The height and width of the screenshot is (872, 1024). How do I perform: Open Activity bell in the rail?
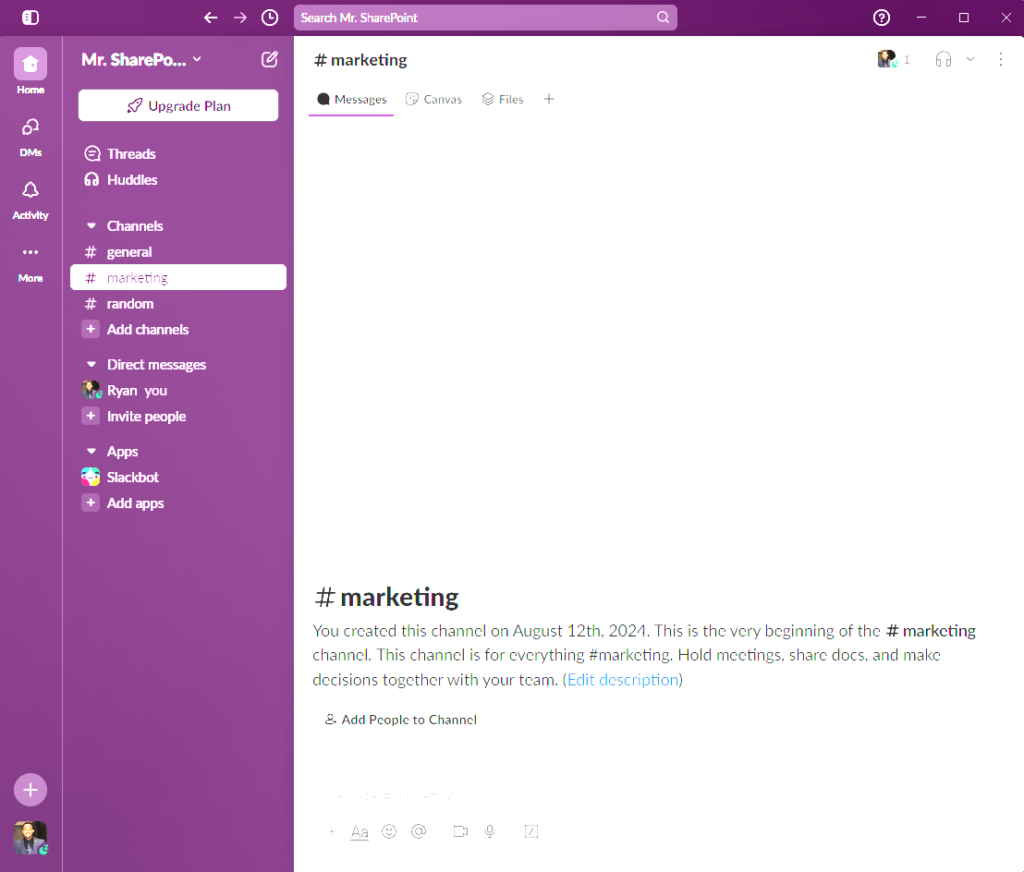click(30, 201)
